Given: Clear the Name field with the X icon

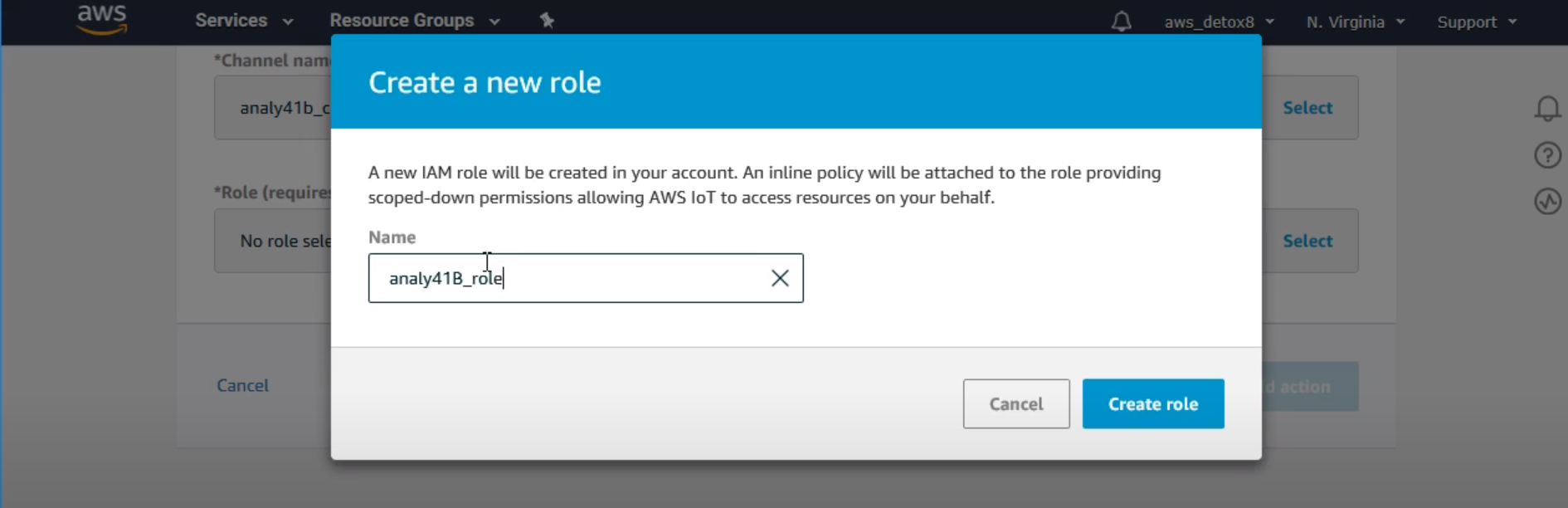Looking at the screenshot, I should (780, 278).
